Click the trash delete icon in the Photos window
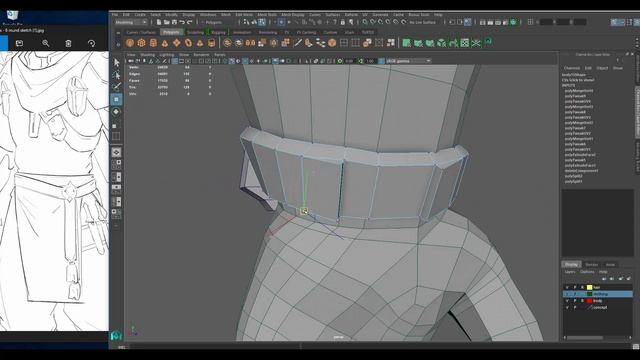 tap(68, 43)
